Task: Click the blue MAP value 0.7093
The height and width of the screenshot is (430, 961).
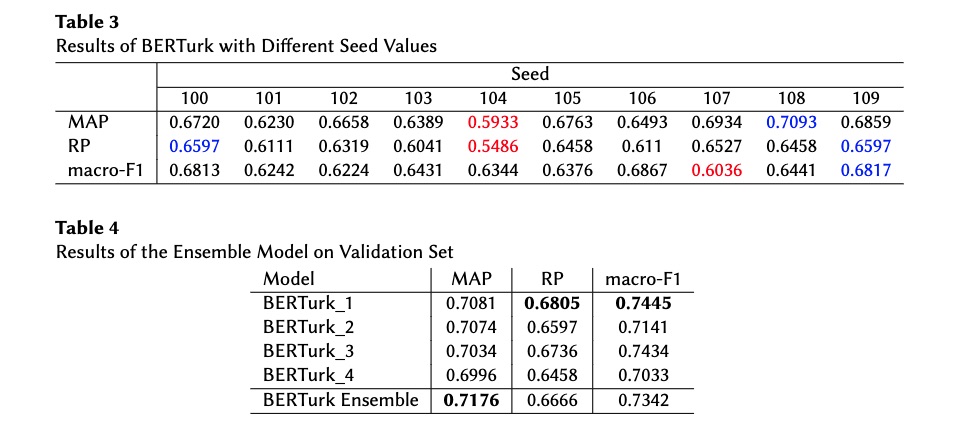Action: click(791, 122)
